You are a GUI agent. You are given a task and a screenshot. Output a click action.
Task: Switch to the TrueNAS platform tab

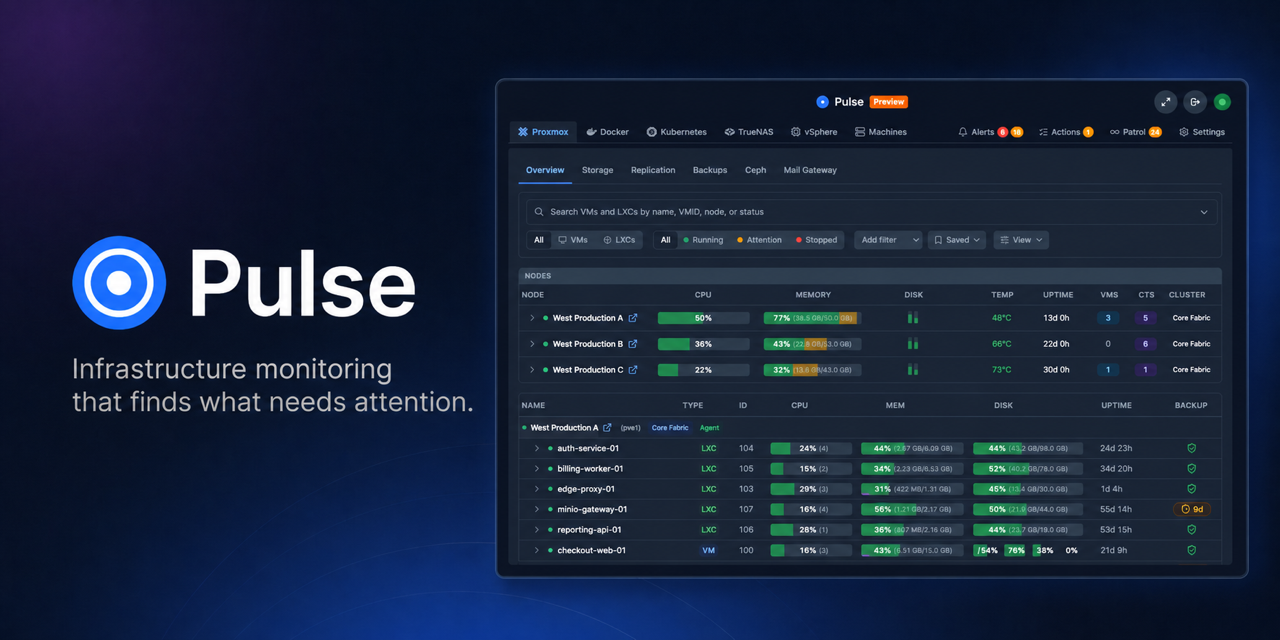click(x=749, y=132)
